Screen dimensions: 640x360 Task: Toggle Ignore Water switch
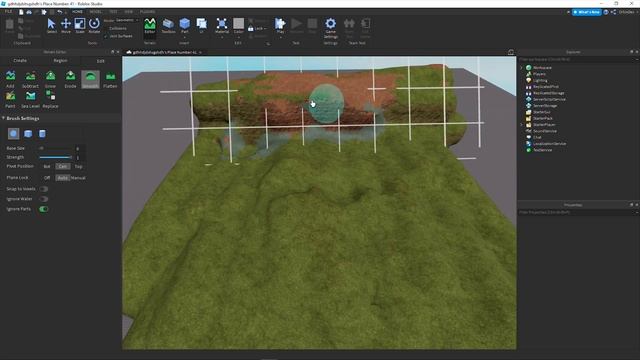[43, 199]
